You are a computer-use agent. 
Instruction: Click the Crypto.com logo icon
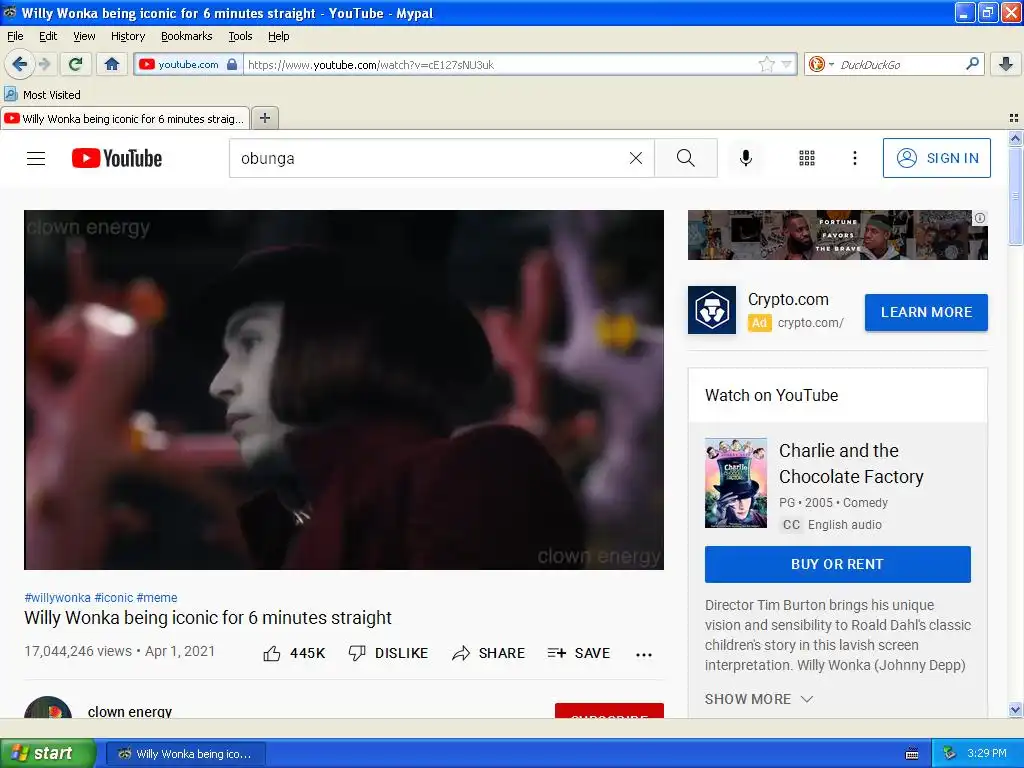click(x=712, y=310)
